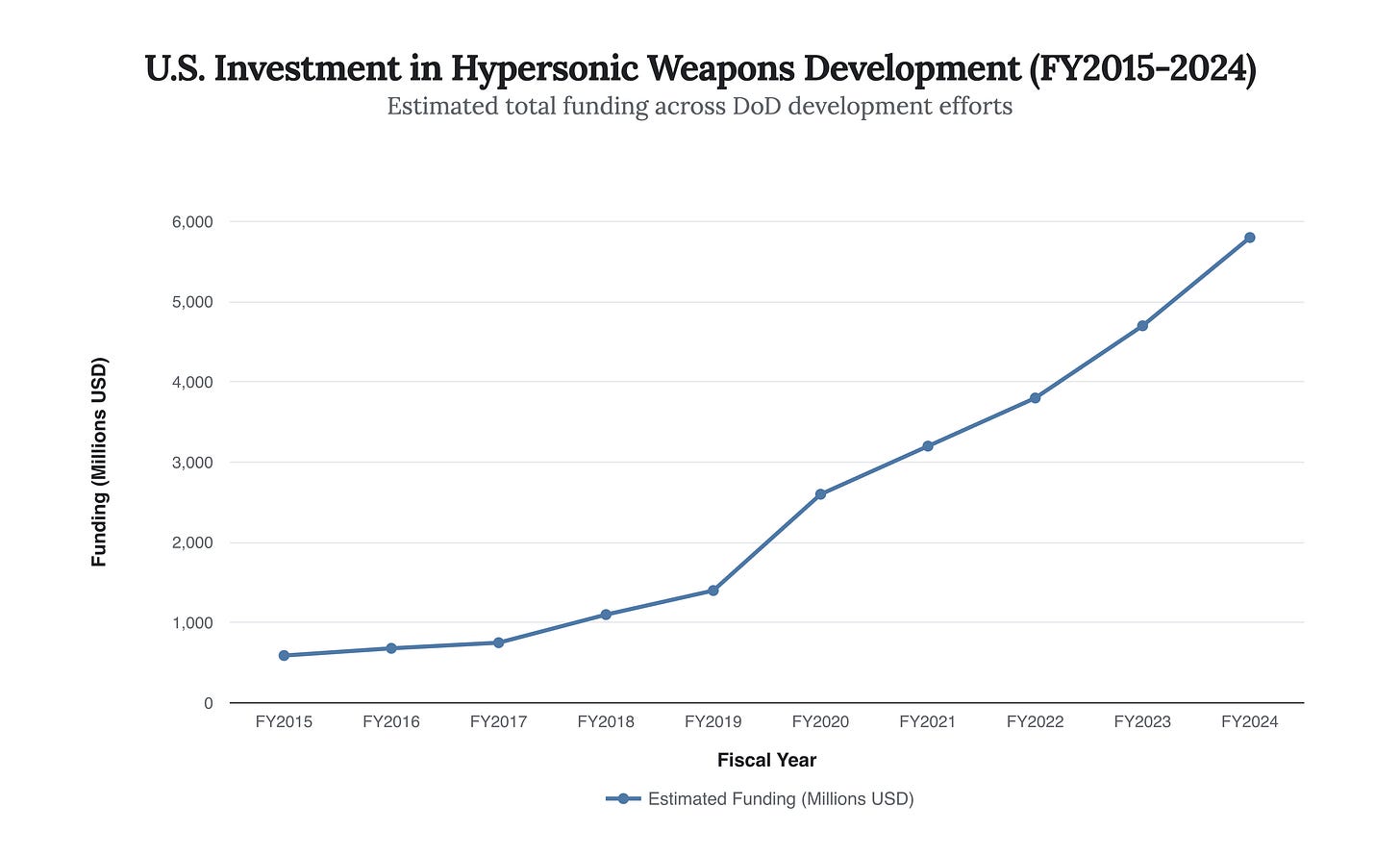Viewport: 1400px width, 856px height.
Task: Click the FY2022 data point
Action: [x=1036, y=396]
